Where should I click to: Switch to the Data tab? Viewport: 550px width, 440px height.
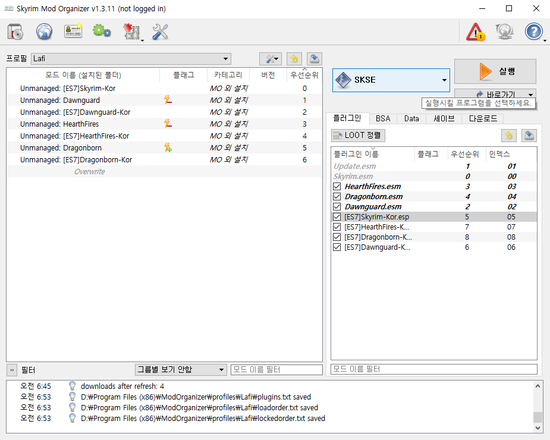[x=411, y=119]
